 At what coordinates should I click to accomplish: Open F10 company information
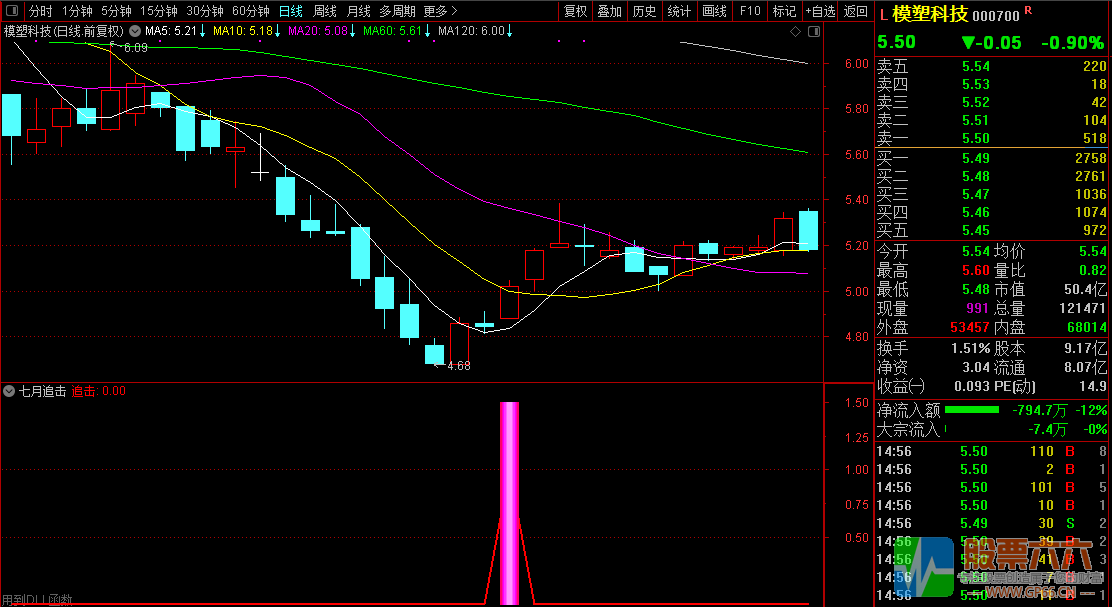click(x=749, y=11)
